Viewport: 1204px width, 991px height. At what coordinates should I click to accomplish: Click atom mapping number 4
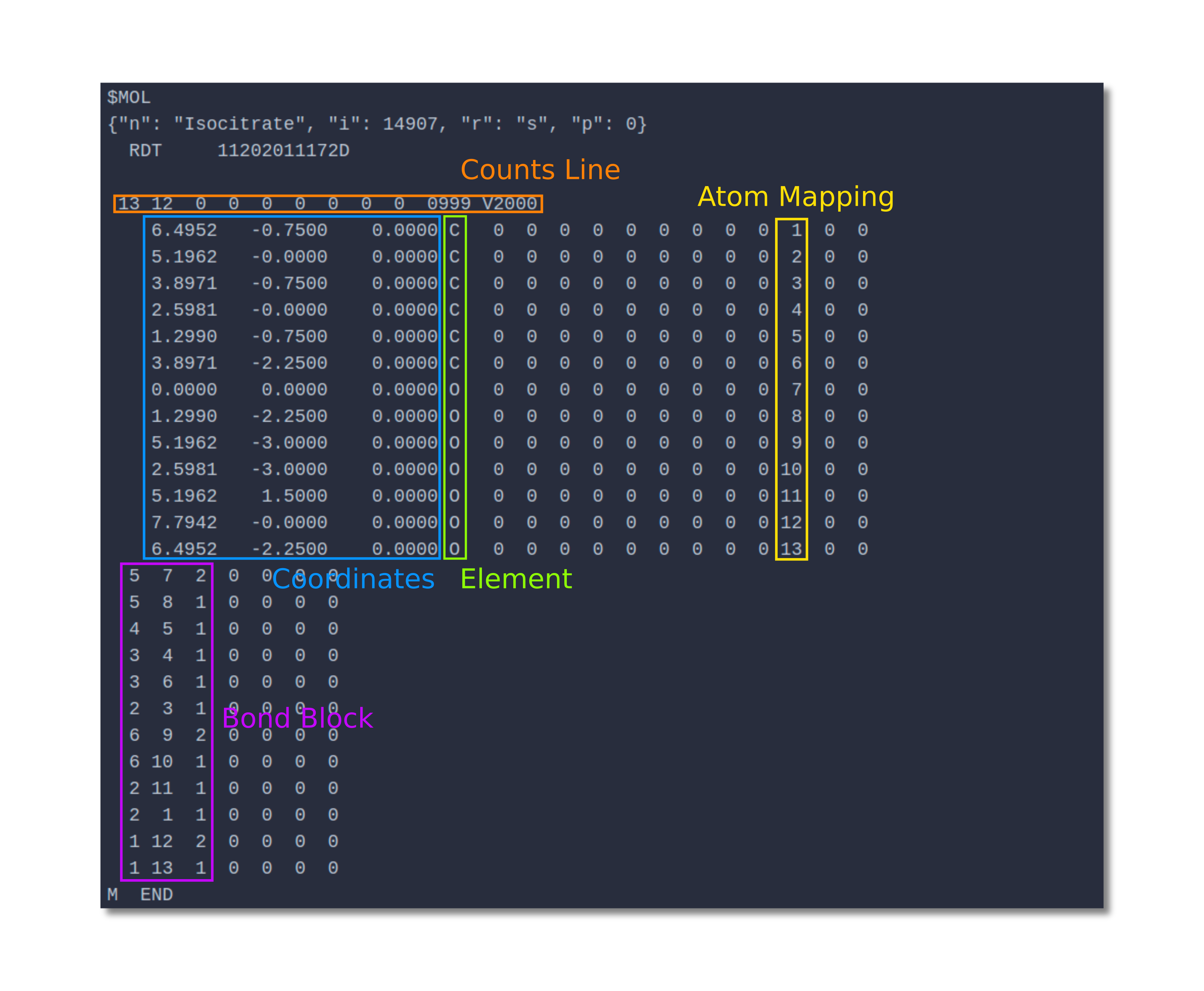(x=797, y=310)
